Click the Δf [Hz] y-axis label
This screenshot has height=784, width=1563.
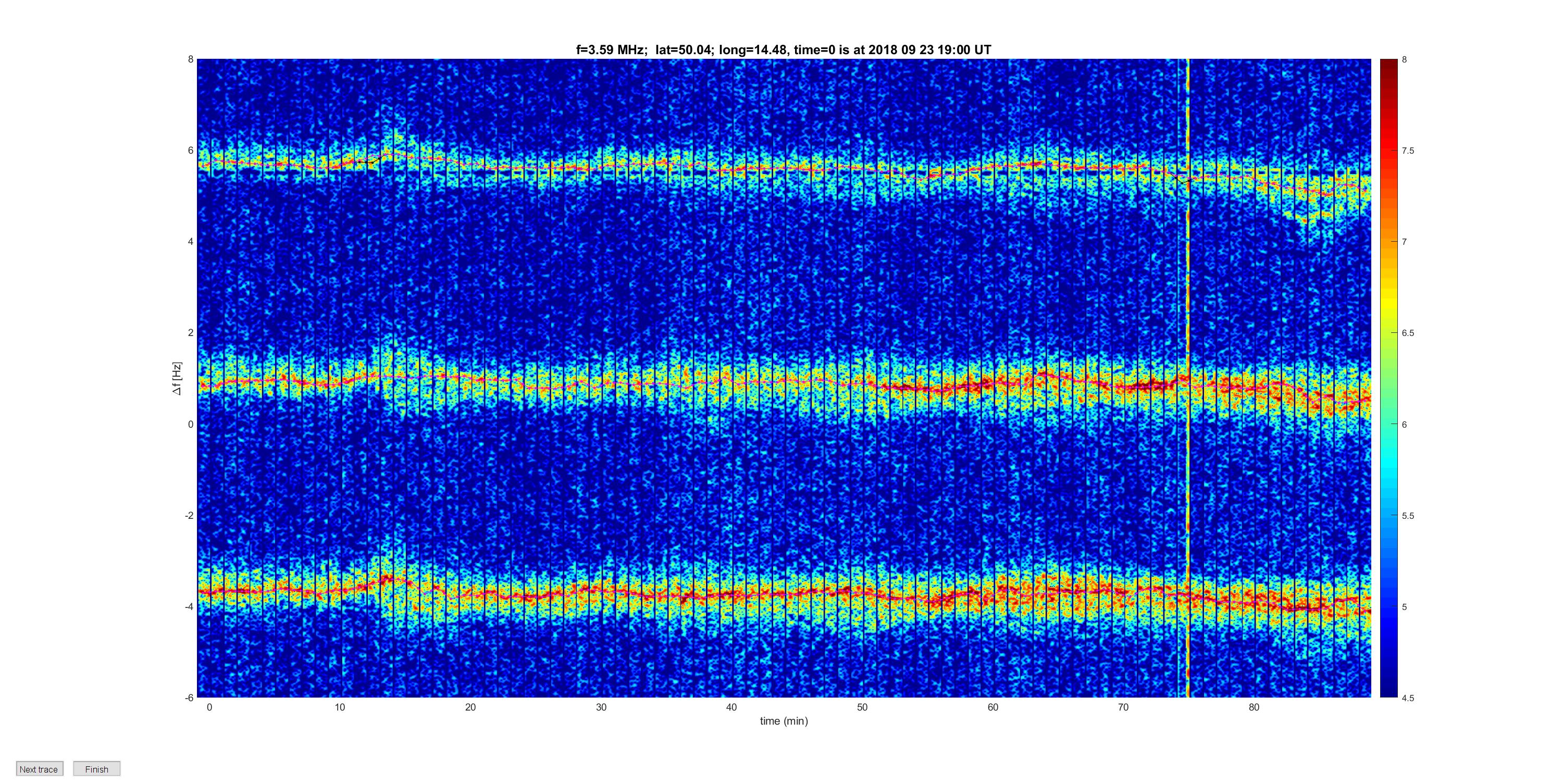point(177,379)
